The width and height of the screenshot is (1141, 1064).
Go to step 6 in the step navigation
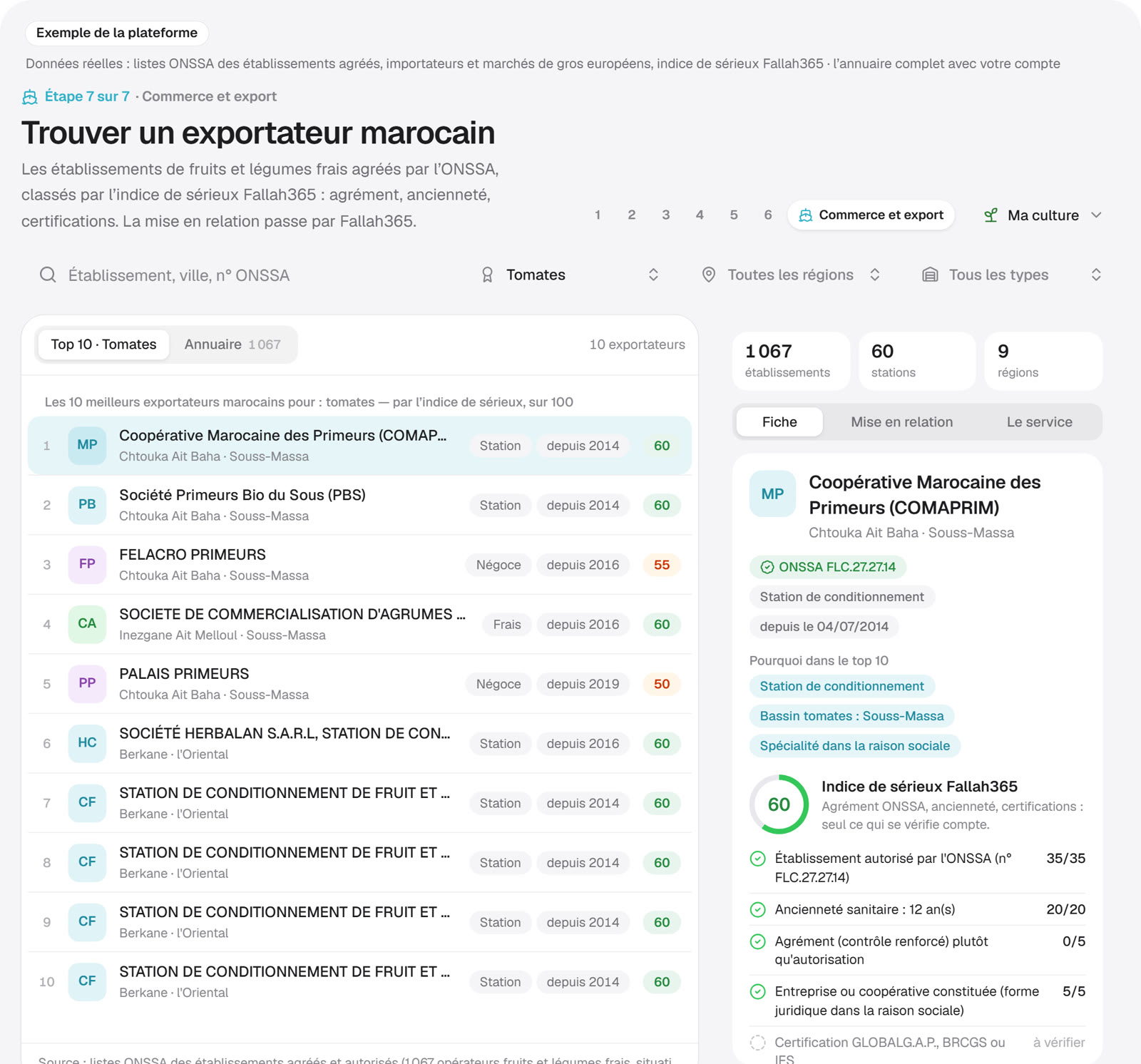[768, 215]
